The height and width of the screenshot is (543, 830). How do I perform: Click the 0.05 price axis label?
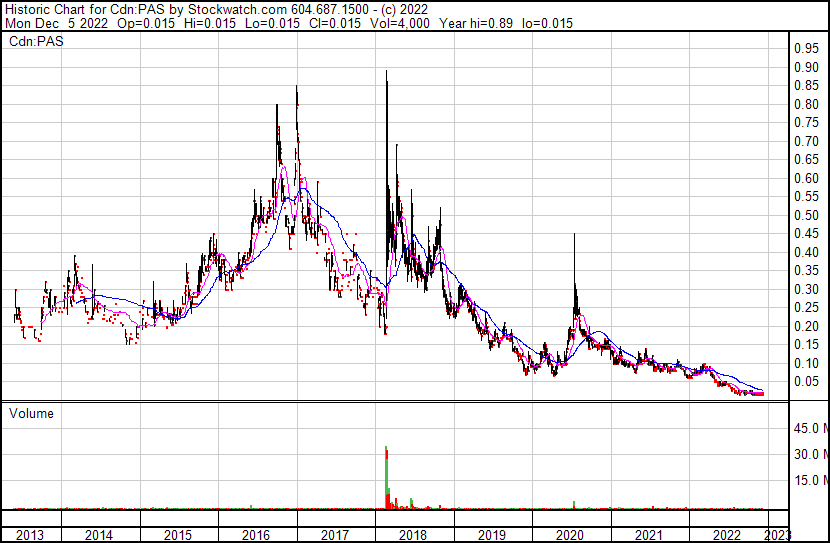806,382
